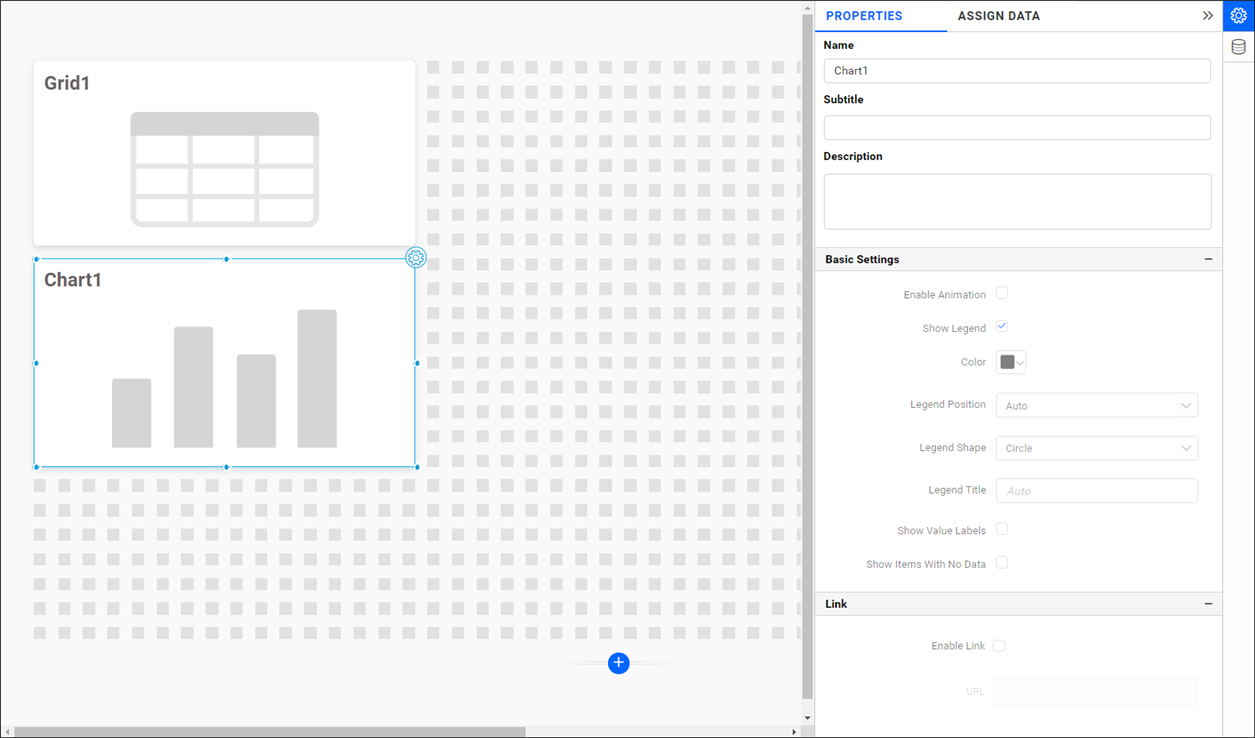1255x738 pixels.
Task: Uncheck the Show Legend checkbox
Action: tap(1002, 327)
